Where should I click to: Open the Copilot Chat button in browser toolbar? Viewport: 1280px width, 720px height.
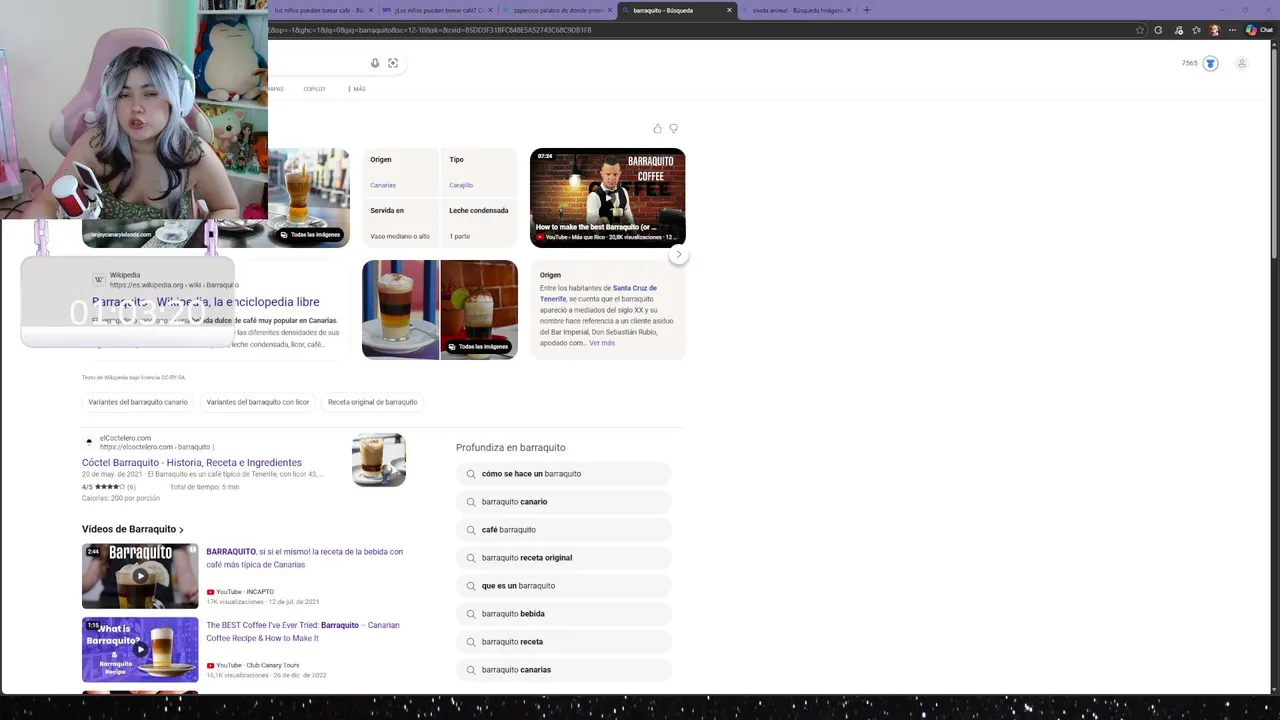tap(1258, 30)
